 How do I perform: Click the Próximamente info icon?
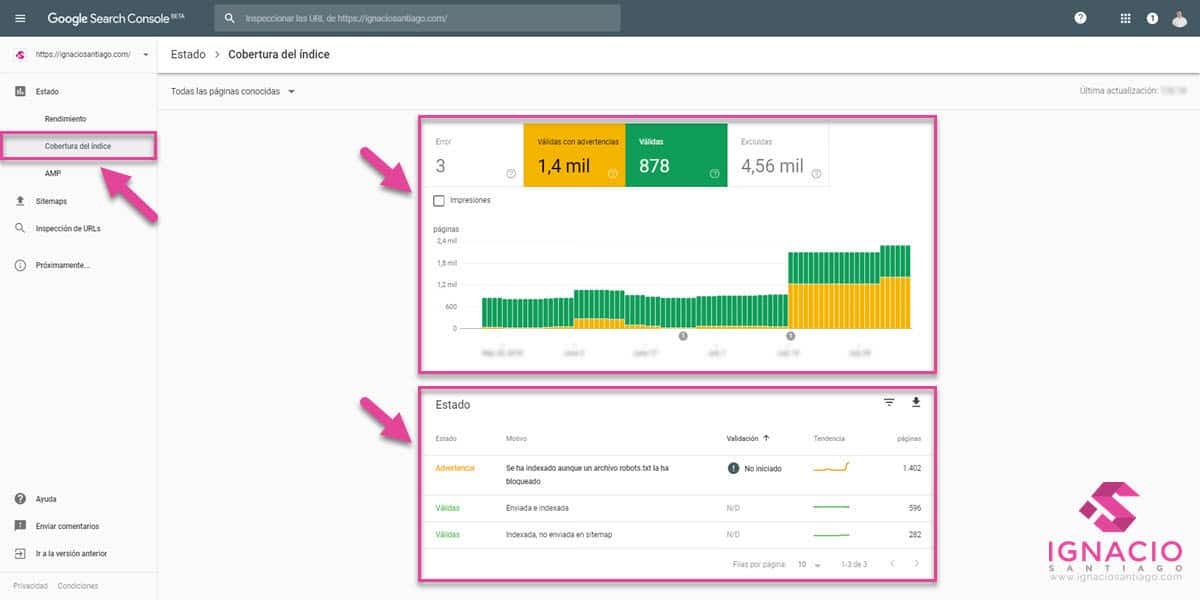coord(20,265)
